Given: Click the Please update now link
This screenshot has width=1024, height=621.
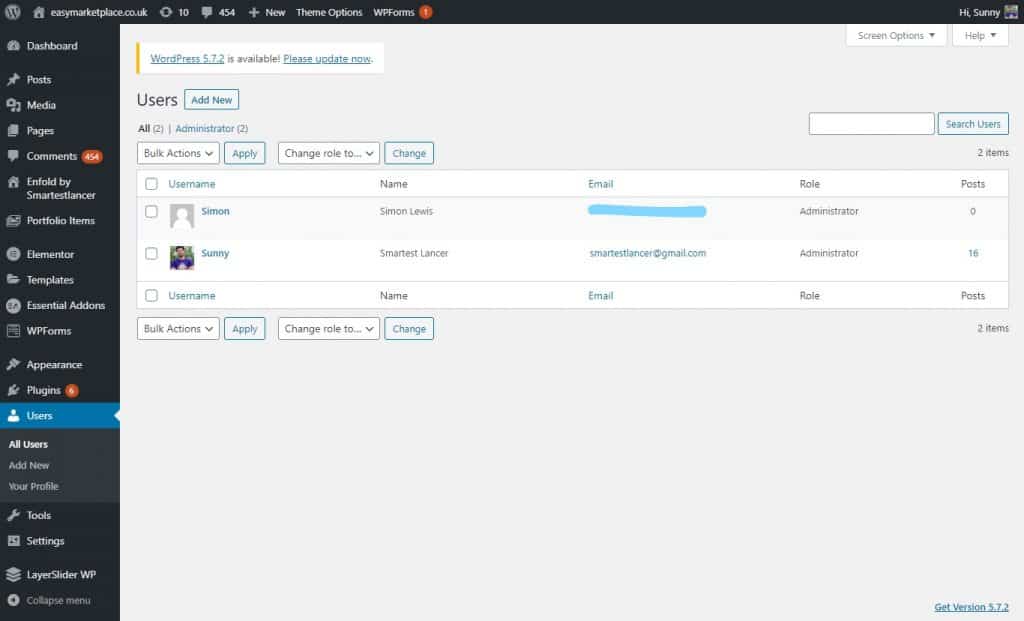Looking at the screenshot, I should point(327,59).
